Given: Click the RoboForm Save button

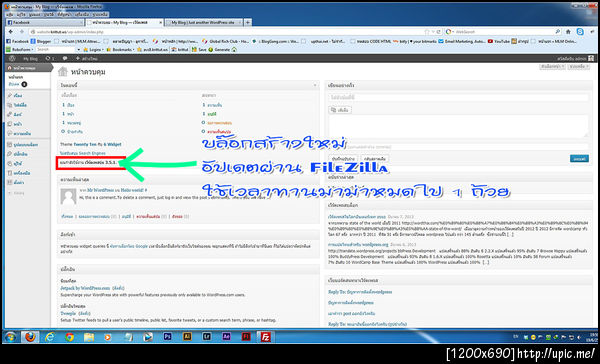Looking at the screenshot, I should point(199,49).
